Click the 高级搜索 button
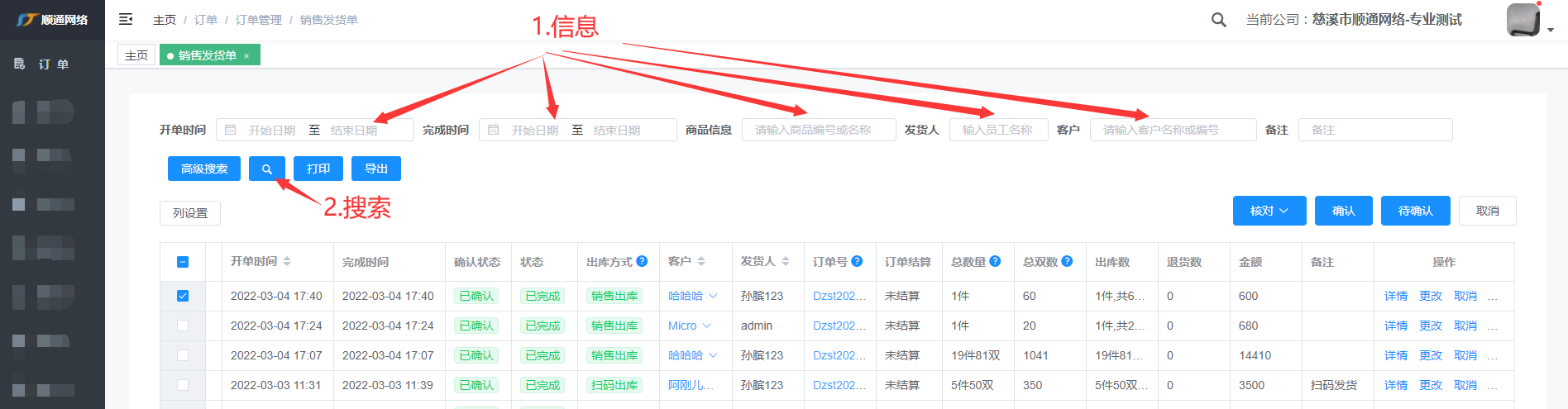Viewport: 1568px width, 409px height. click(x=204, y=169)
